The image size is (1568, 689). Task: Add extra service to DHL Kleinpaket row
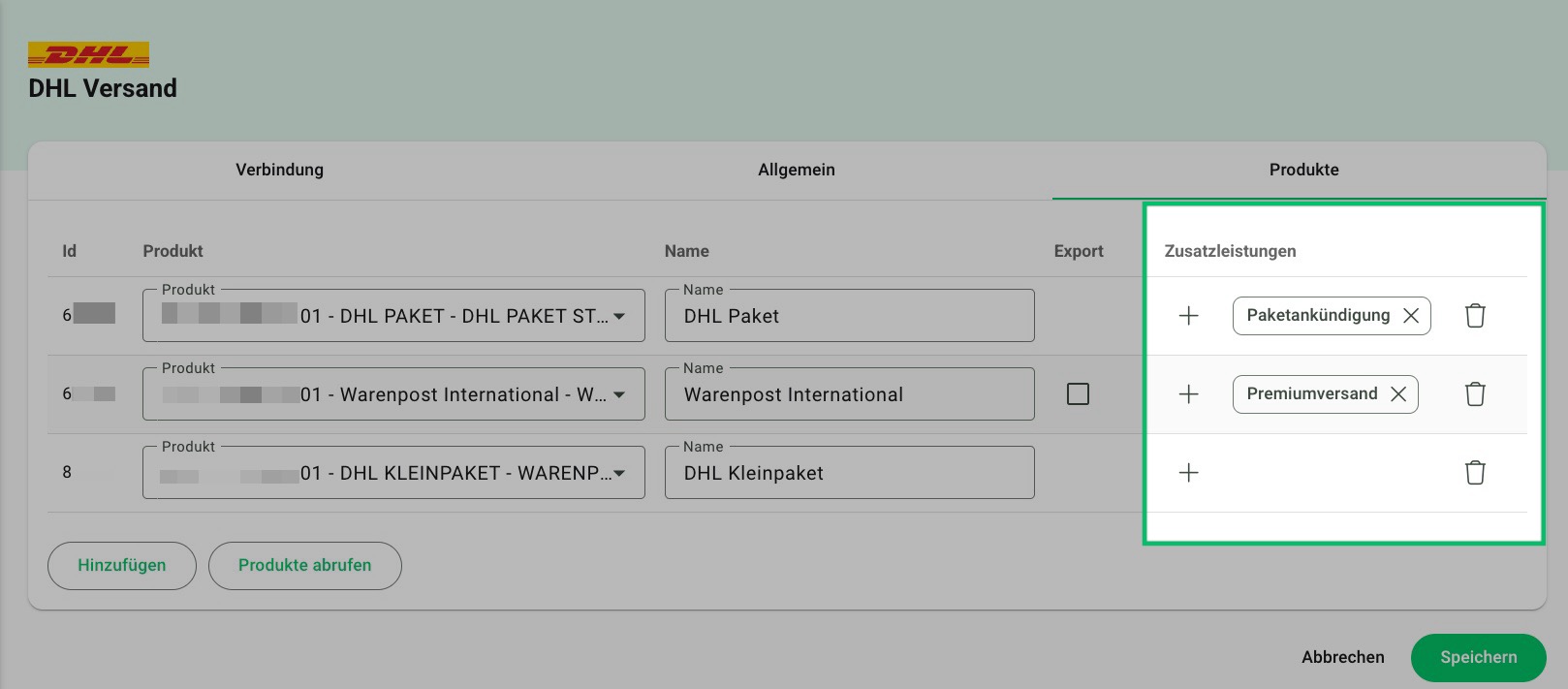pos(1188,473)
